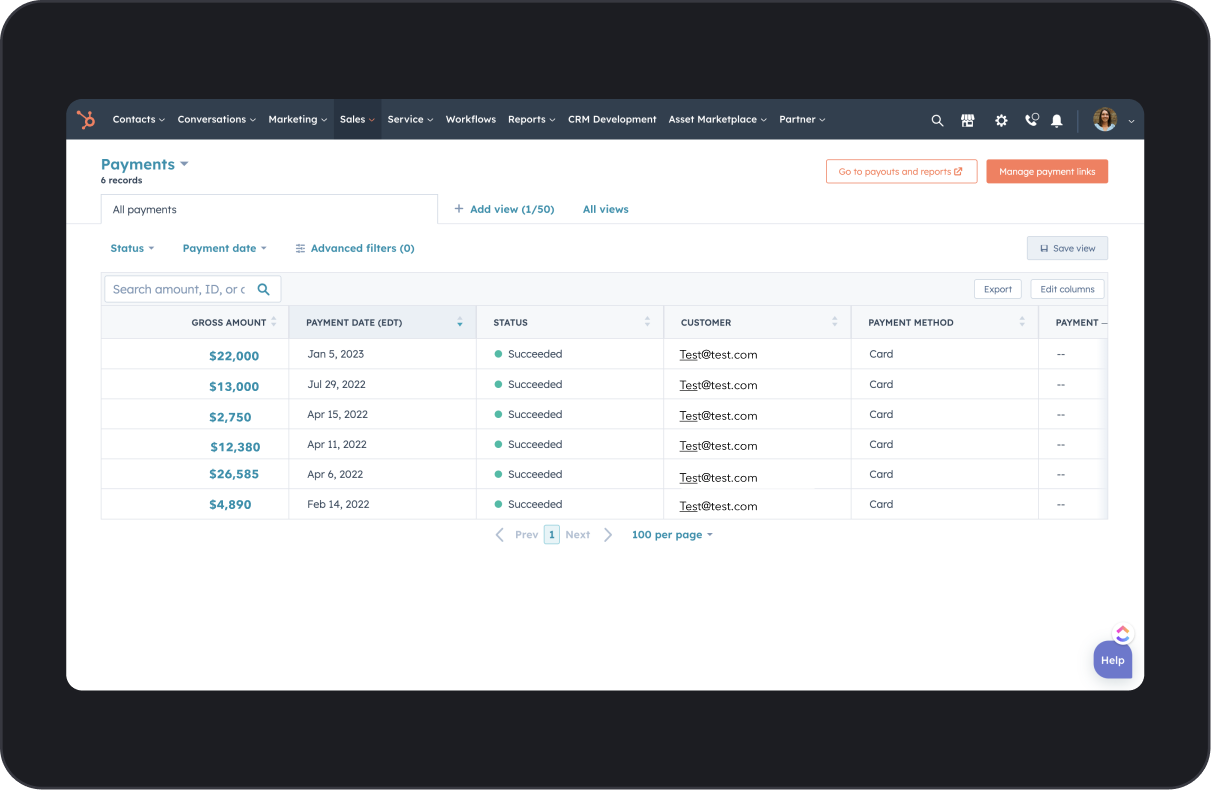Open the 100 per page dropdown
This screenshot has width=1211, height=790.
[x=671, y=534]
